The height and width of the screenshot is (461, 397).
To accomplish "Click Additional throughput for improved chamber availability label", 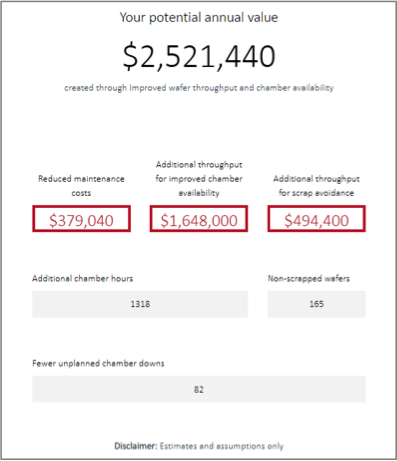I will coord(199,179).
